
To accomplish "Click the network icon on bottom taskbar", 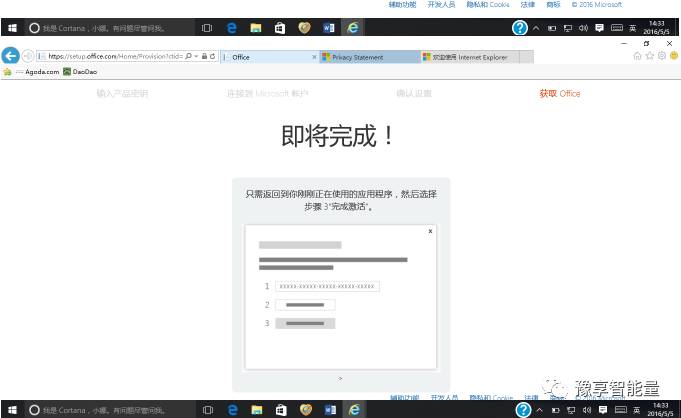I will [571, 410].
